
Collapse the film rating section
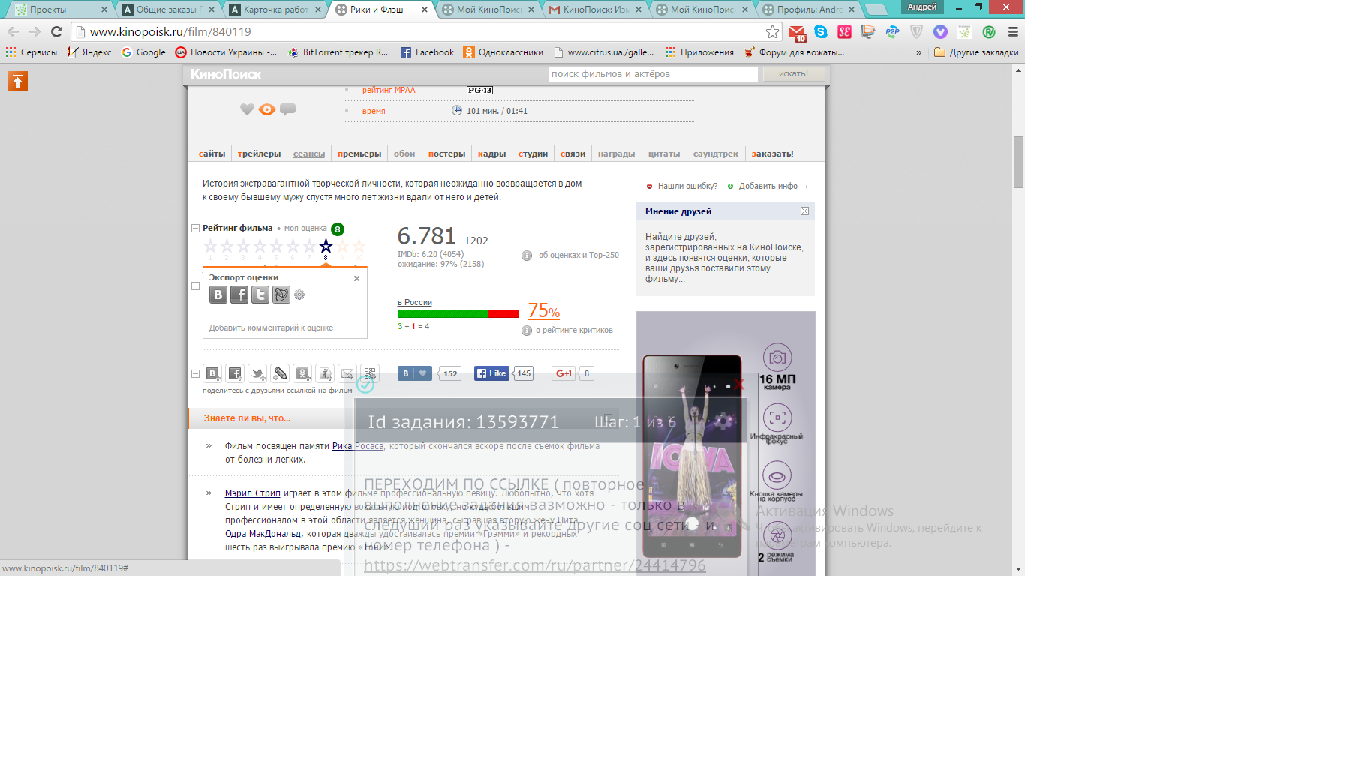[x=195, y=228]
